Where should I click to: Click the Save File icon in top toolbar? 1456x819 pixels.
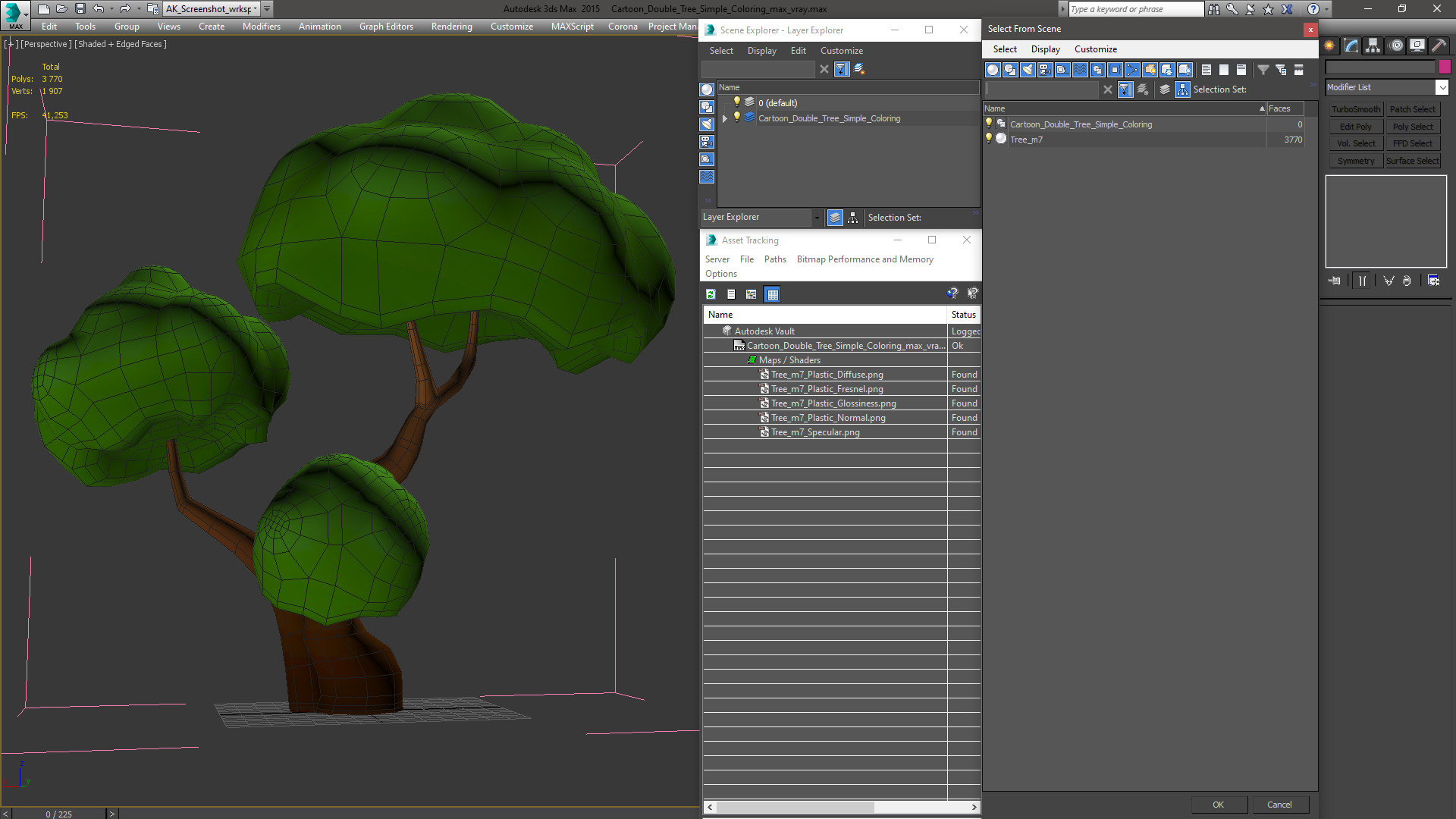80,9
